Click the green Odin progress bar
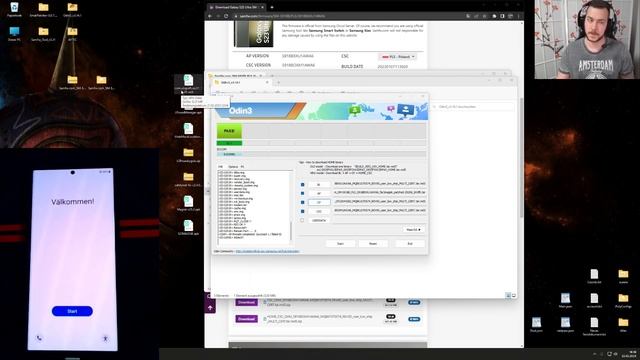Image resolution: width=640 pixels, height=360 pixels. pyautogui.click(x=229, y=143)
